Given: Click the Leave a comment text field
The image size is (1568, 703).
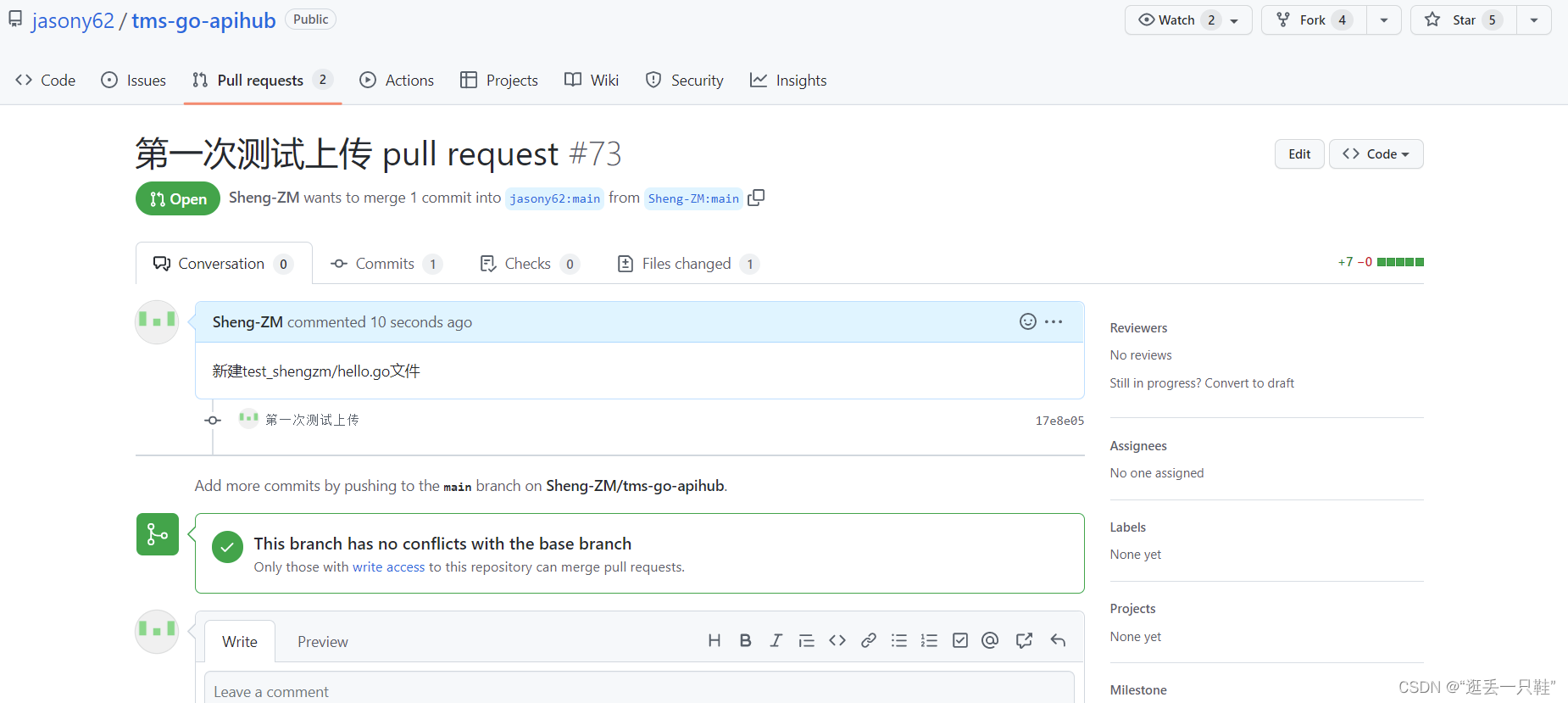Looking at the screenshot, I should [x=639, y=688].
